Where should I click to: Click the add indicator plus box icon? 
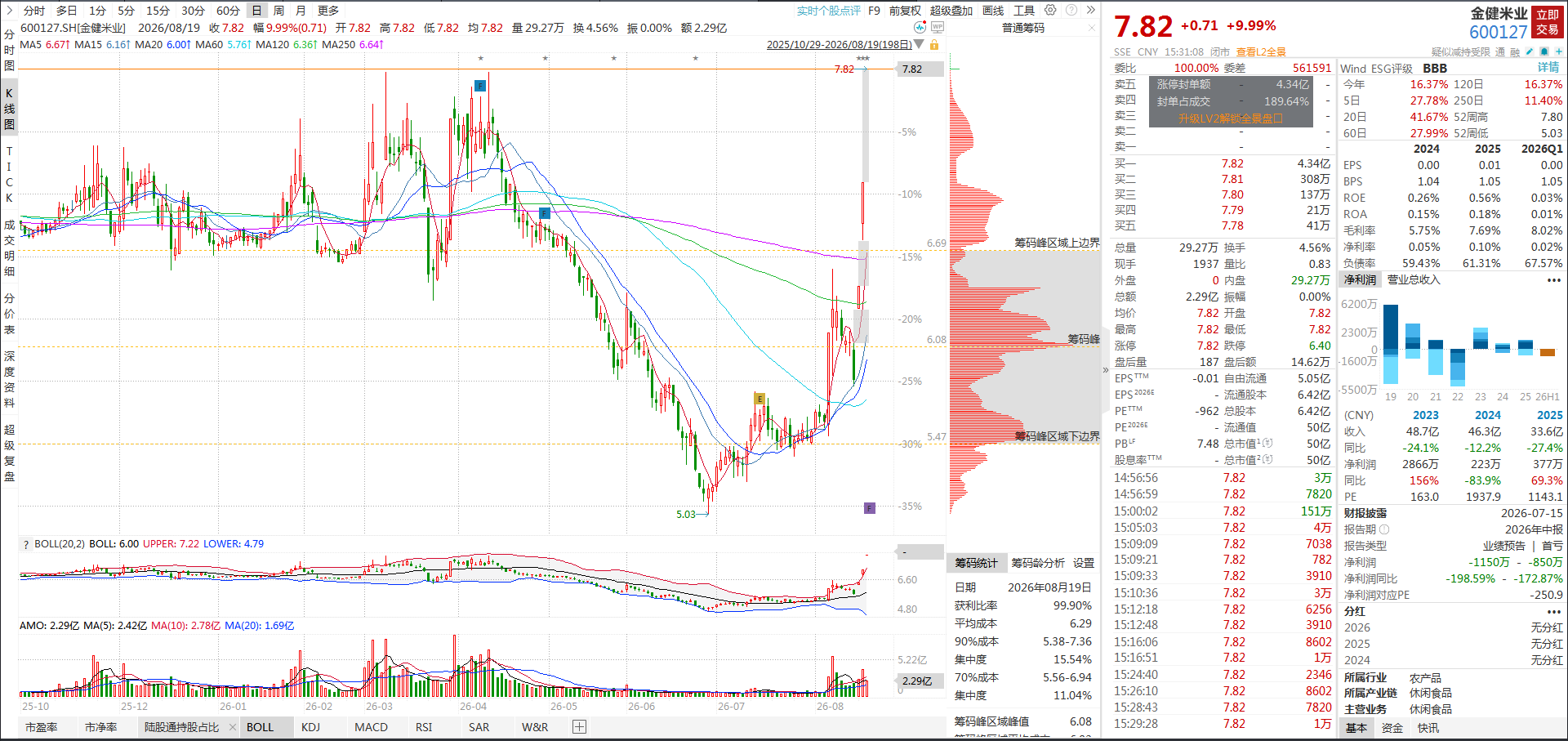tap(579, 727)
